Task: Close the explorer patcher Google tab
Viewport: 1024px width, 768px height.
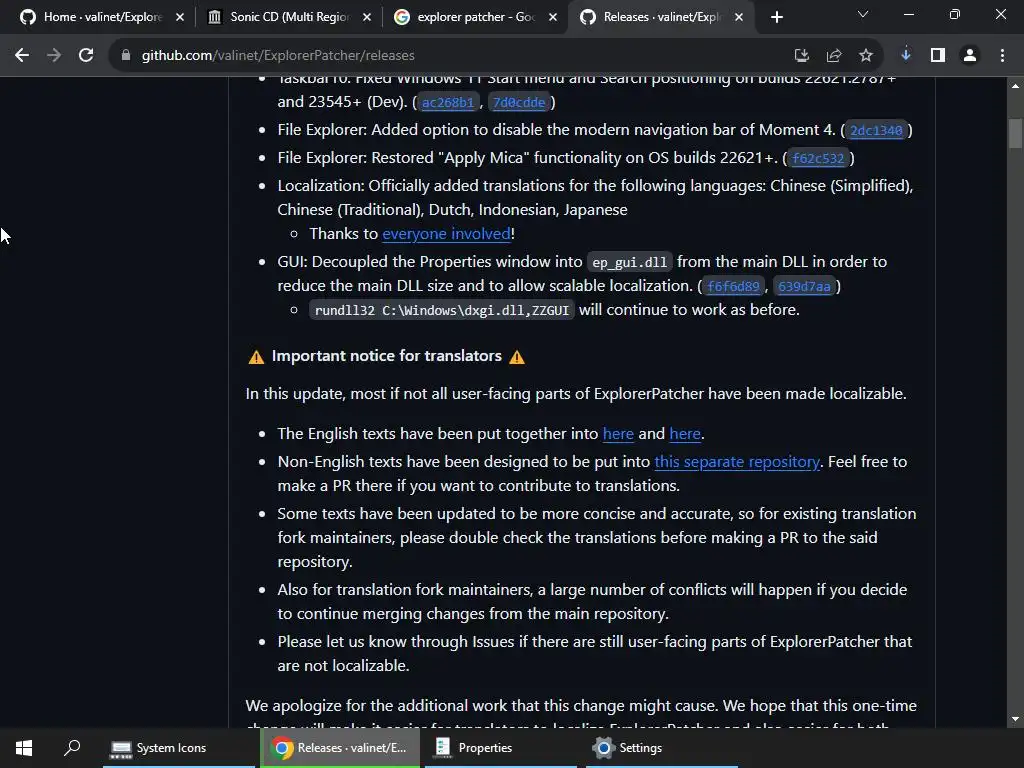Action: click(x=553, y=17)
